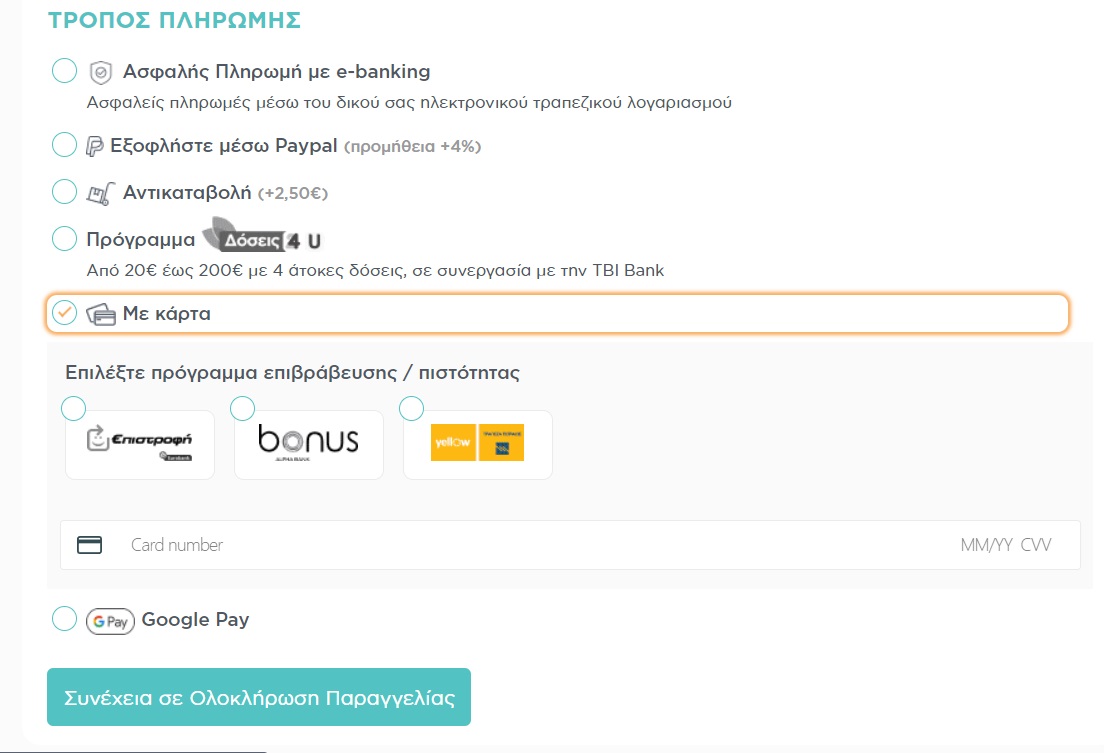Select Google Pay radio button

point(64,618)
